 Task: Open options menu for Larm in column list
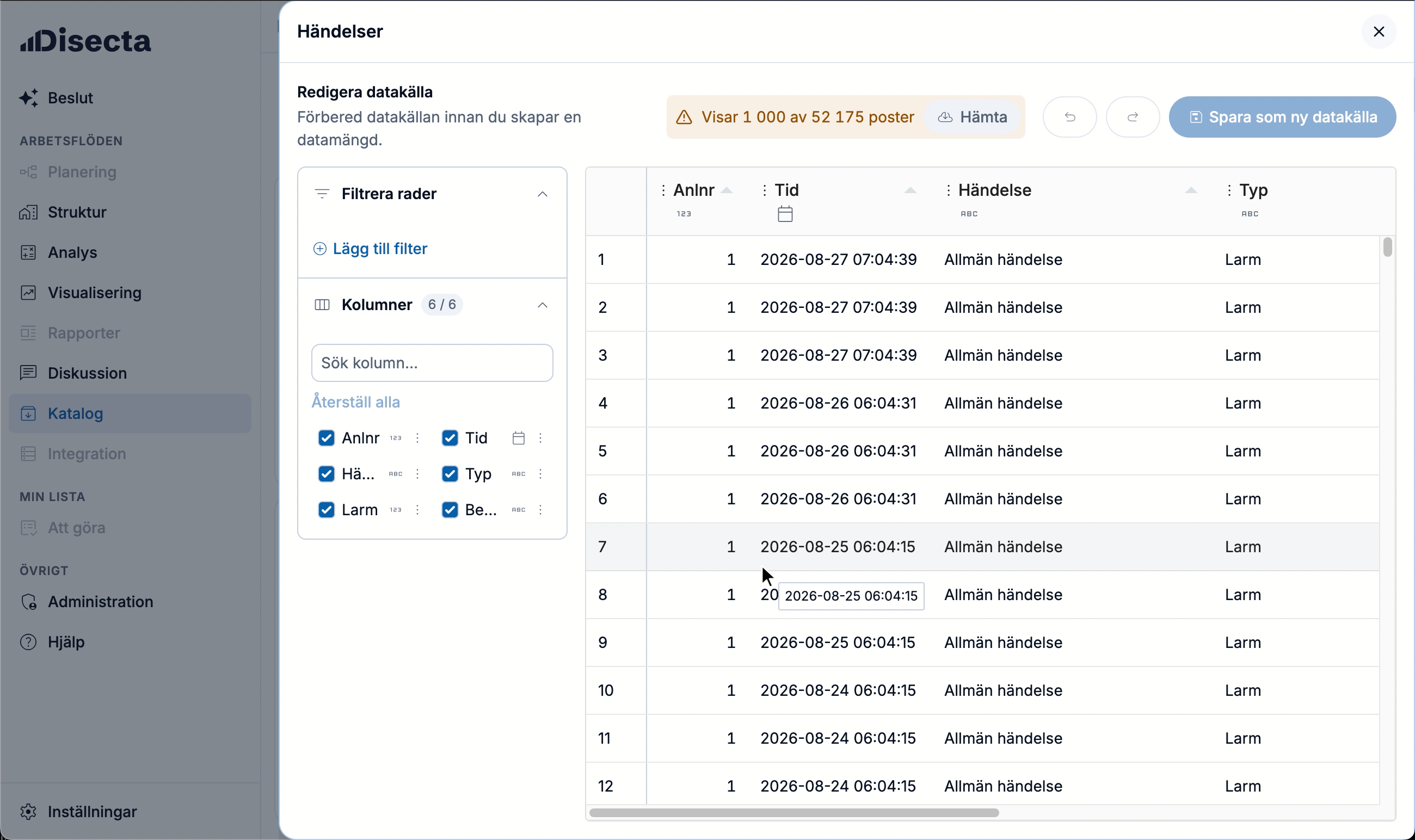[417, 509]
